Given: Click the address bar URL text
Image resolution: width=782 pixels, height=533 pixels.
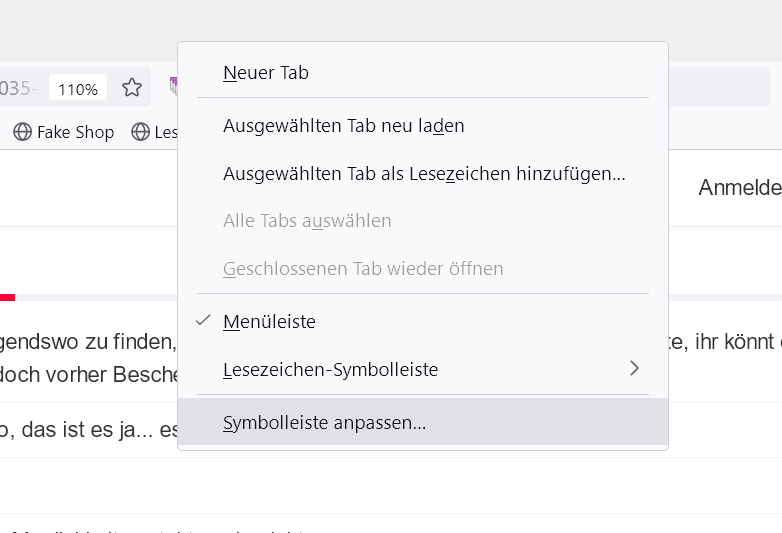Looking at the screenshot, I should 18,88.
